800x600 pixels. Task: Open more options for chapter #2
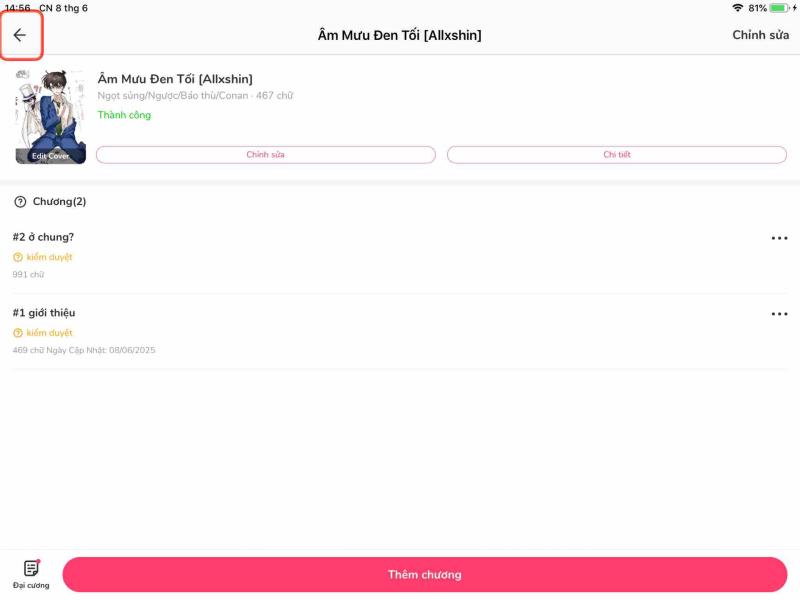779,238
